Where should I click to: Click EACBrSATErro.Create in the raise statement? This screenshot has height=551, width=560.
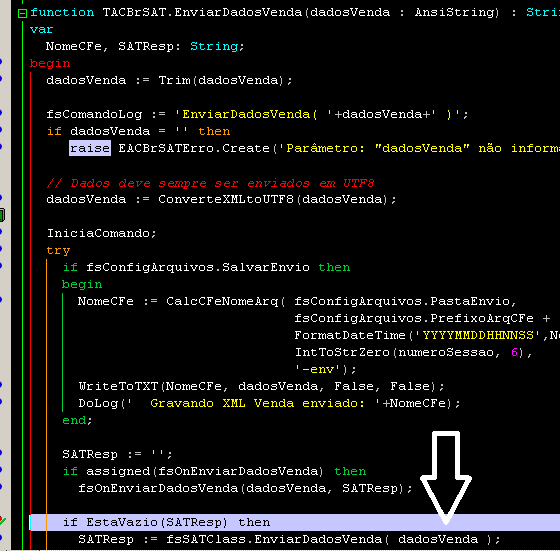pyautogui.click(x=194, y=148)
